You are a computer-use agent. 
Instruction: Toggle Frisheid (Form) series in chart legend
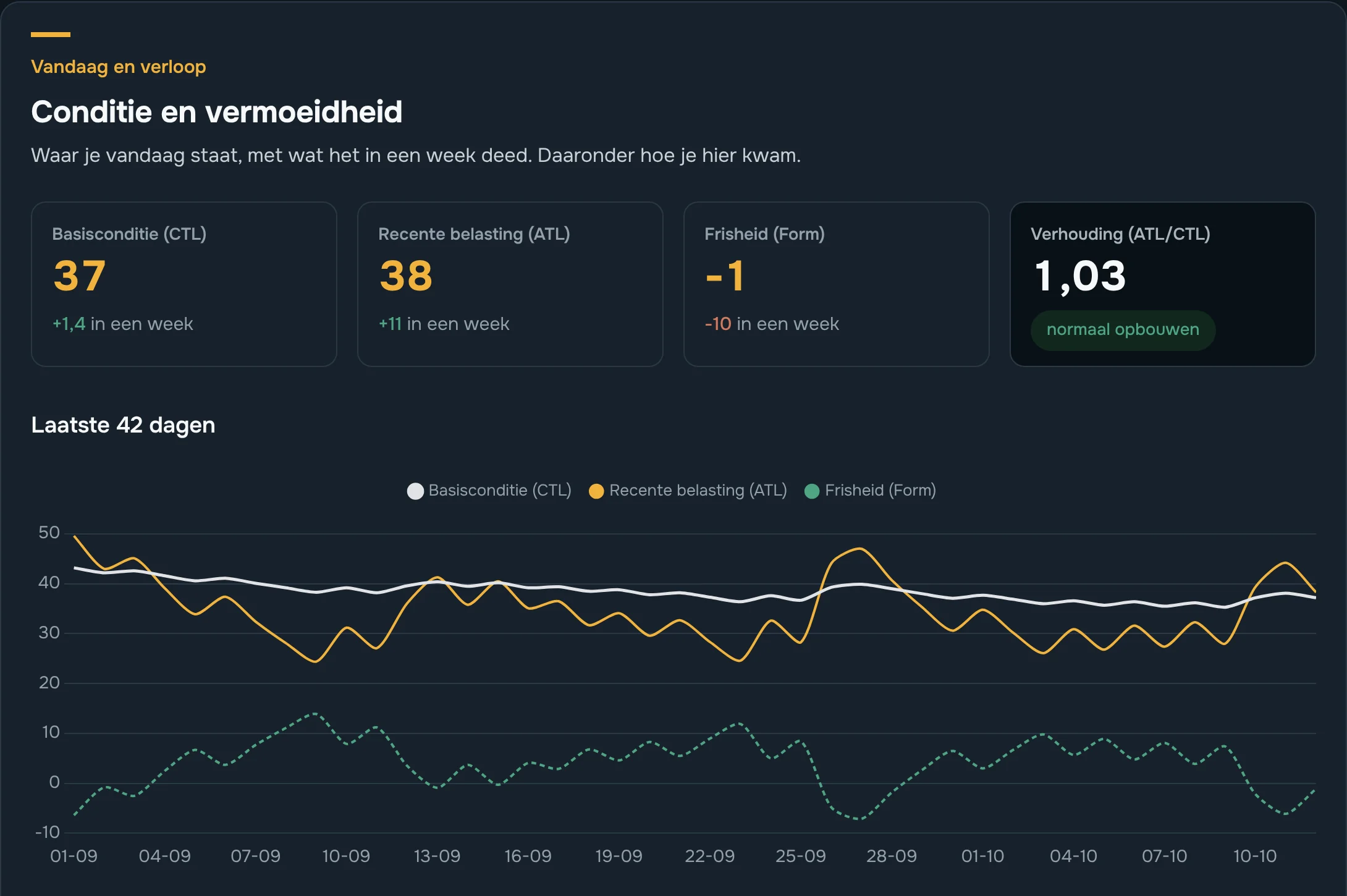point(870,491)
